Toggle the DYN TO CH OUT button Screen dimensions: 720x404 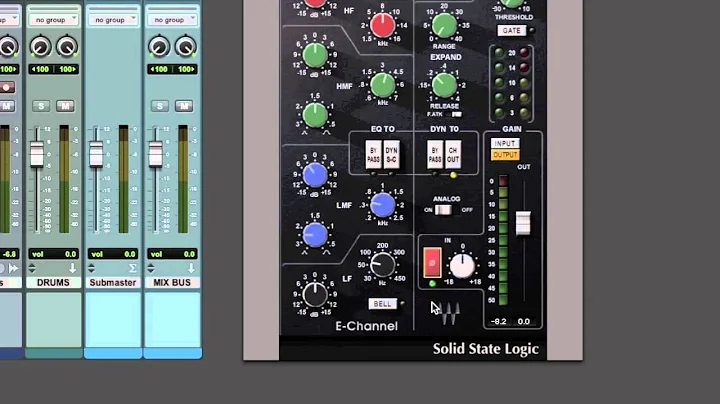[453, 155]
